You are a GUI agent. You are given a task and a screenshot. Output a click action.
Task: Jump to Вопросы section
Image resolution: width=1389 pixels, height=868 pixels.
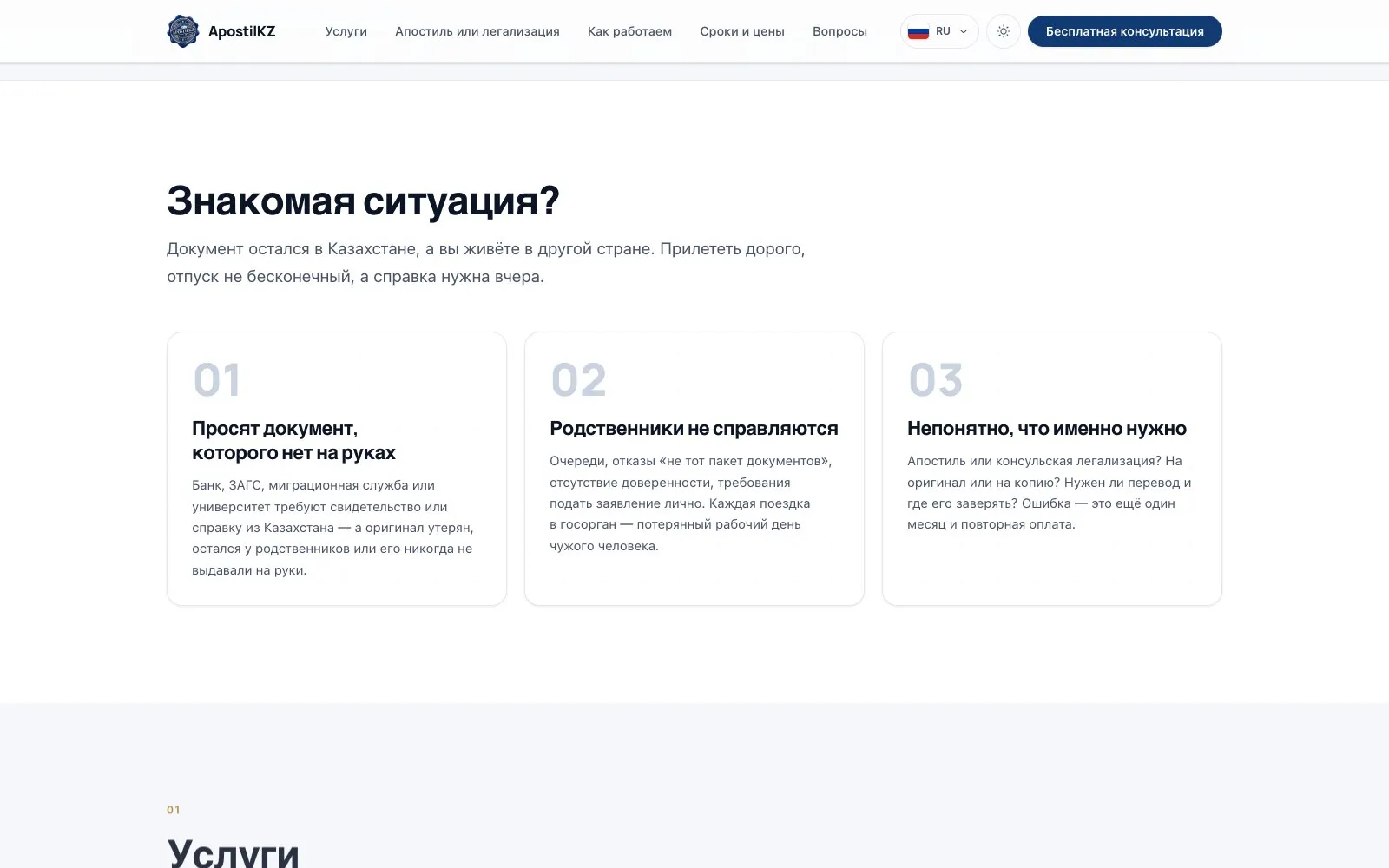click(x=839, y=31)
